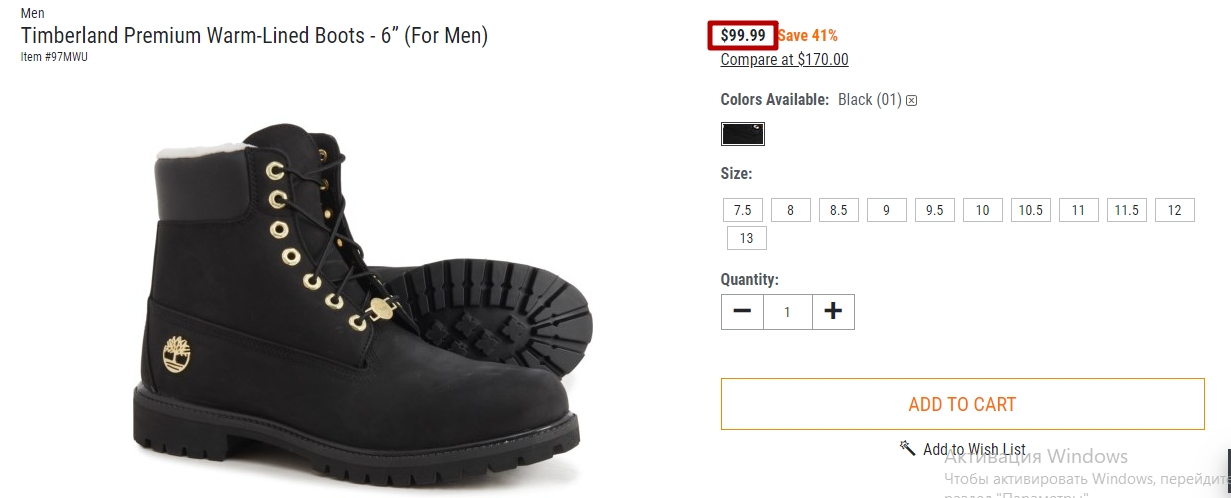Choose size 11

(1079, 210)
